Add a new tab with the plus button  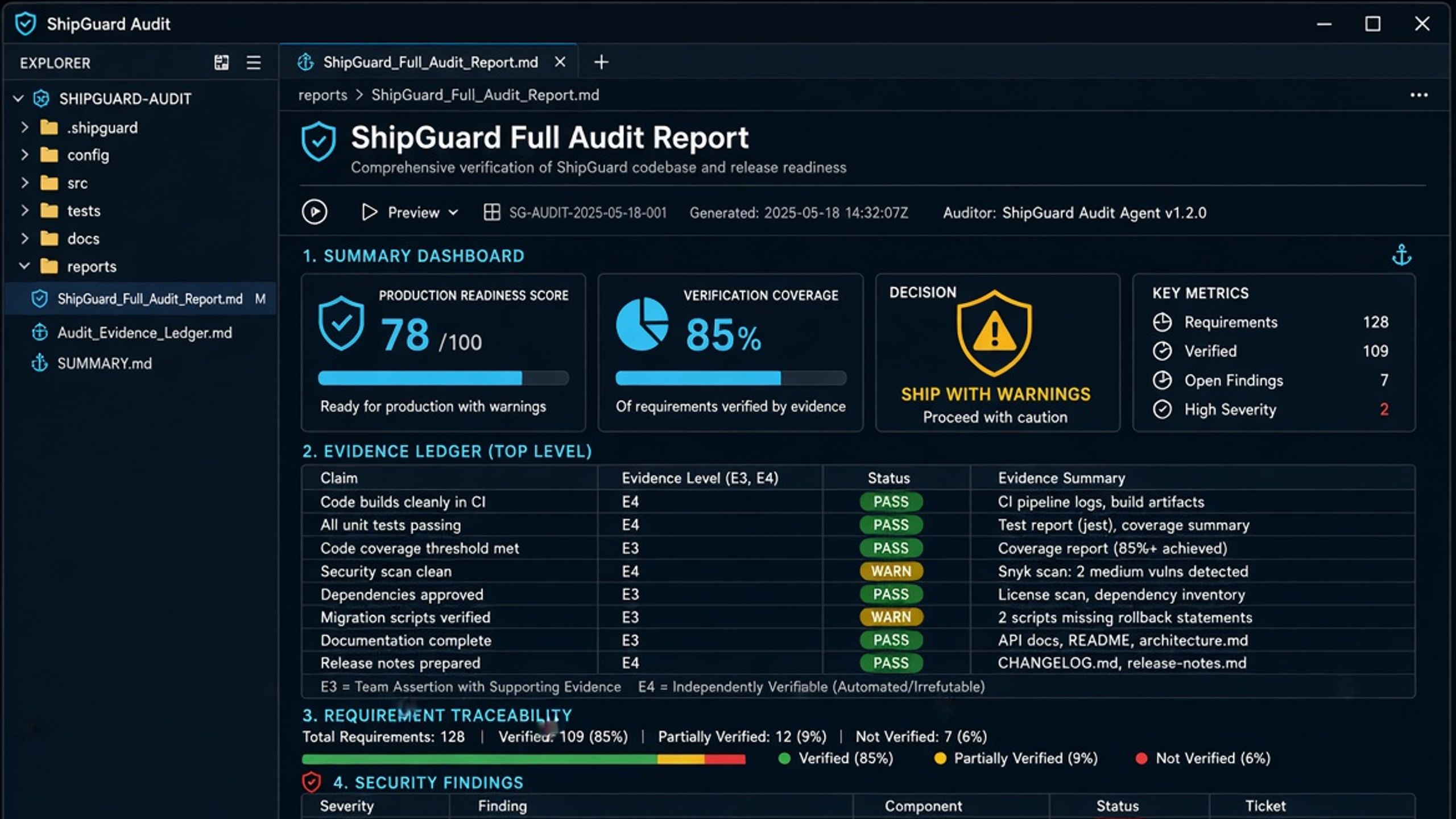click(601, 62)
